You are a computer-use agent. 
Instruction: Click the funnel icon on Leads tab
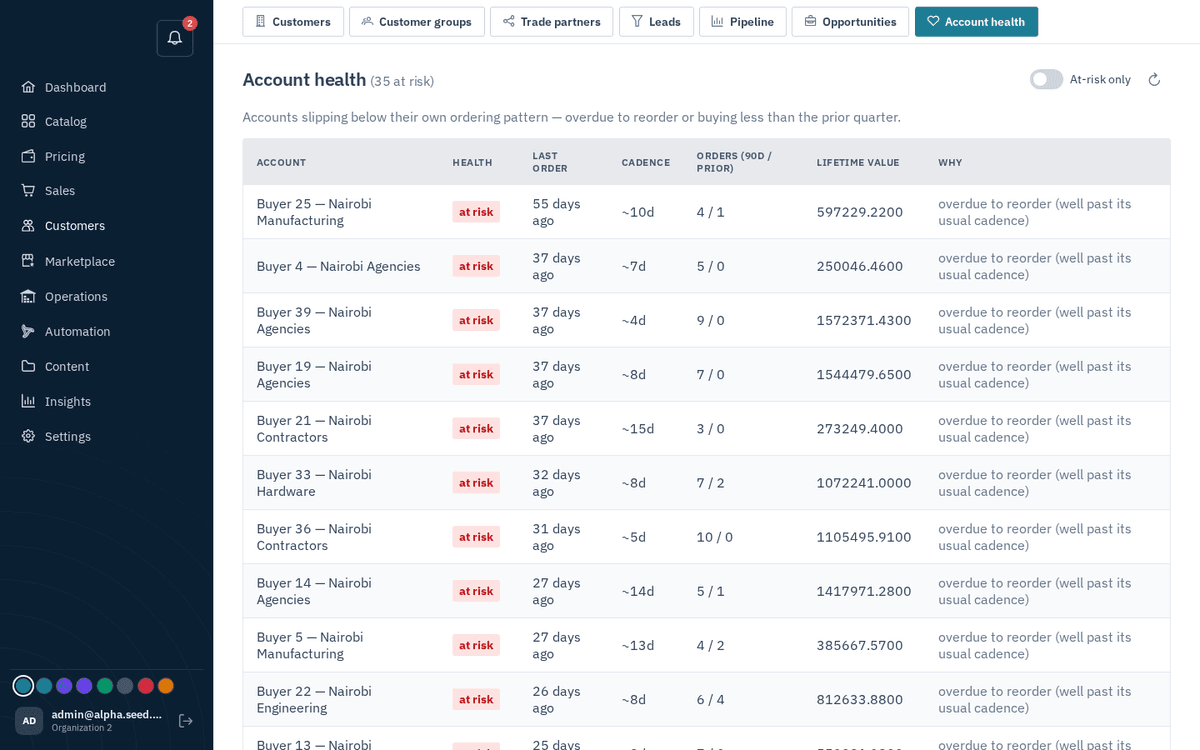[637, 21]
